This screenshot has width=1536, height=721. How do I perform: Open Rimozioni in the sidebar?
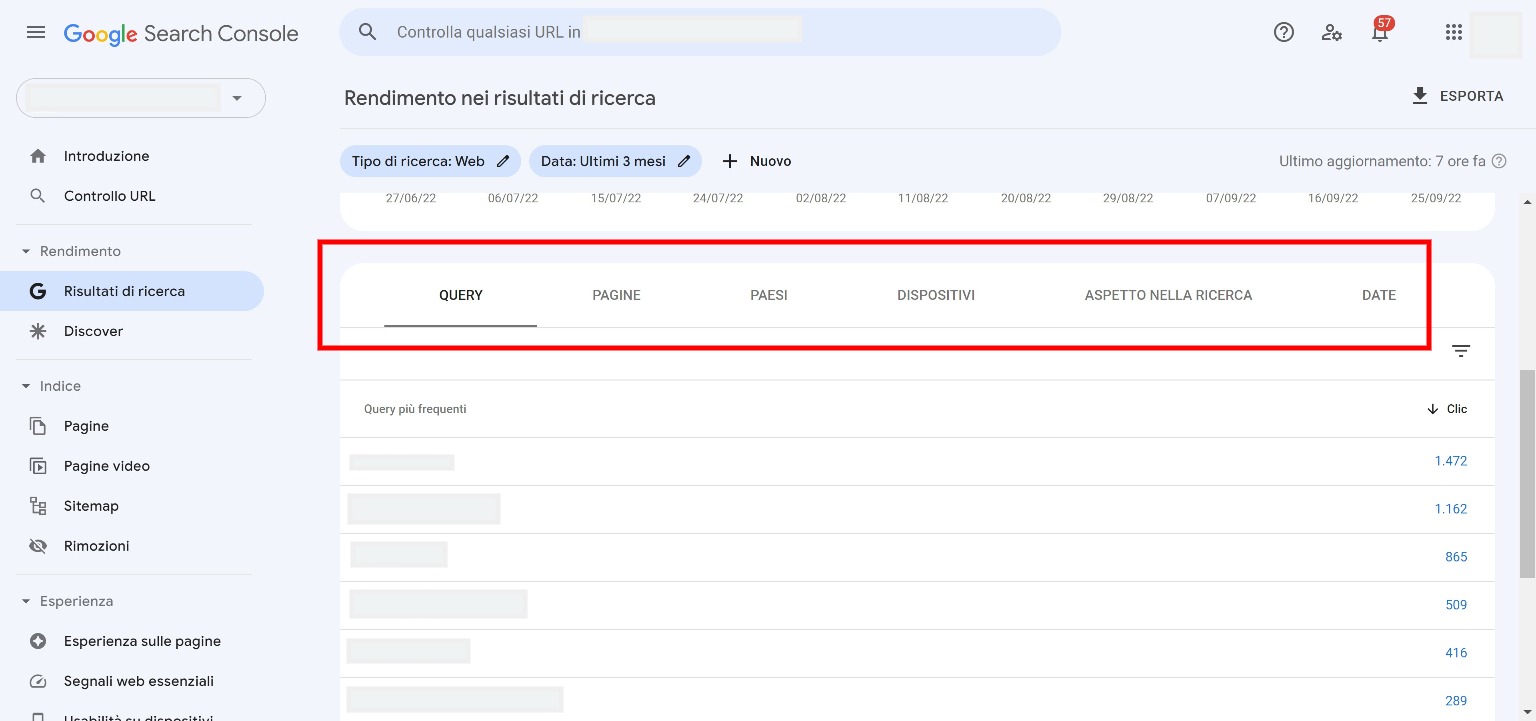coord(132,546)
